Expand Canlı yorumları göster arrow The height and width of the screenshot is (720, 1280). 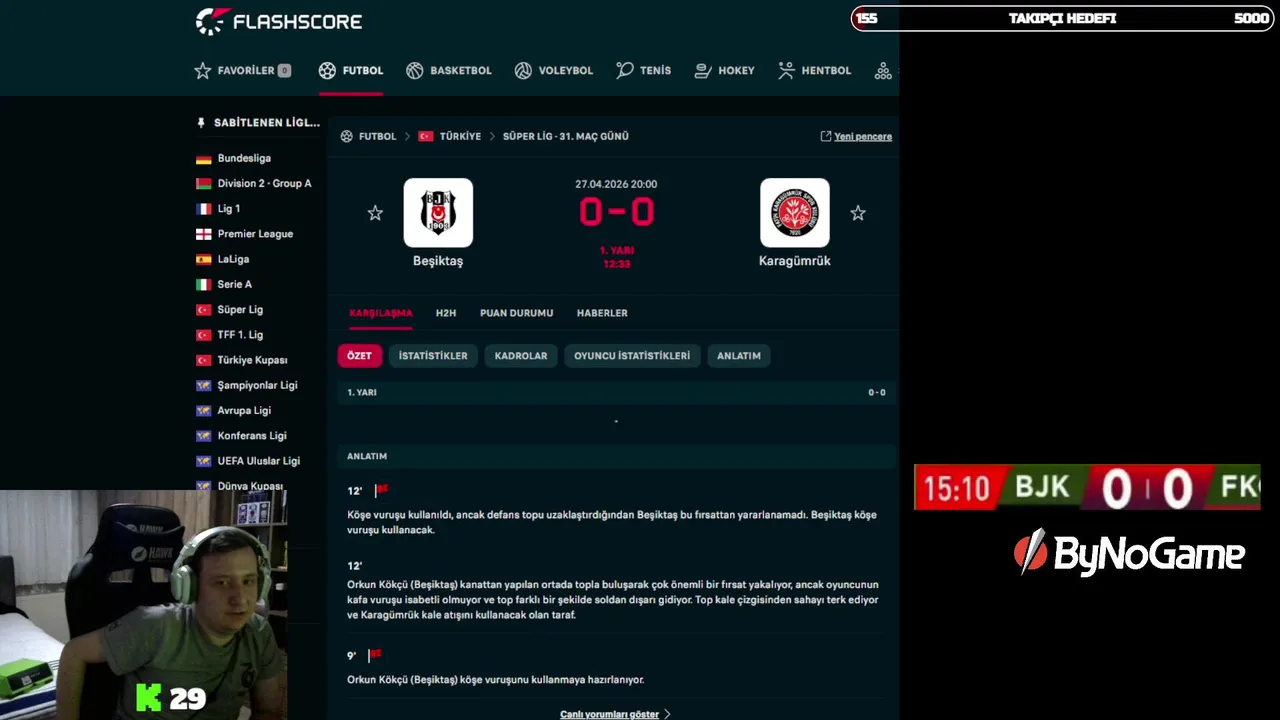pos(667,714)
